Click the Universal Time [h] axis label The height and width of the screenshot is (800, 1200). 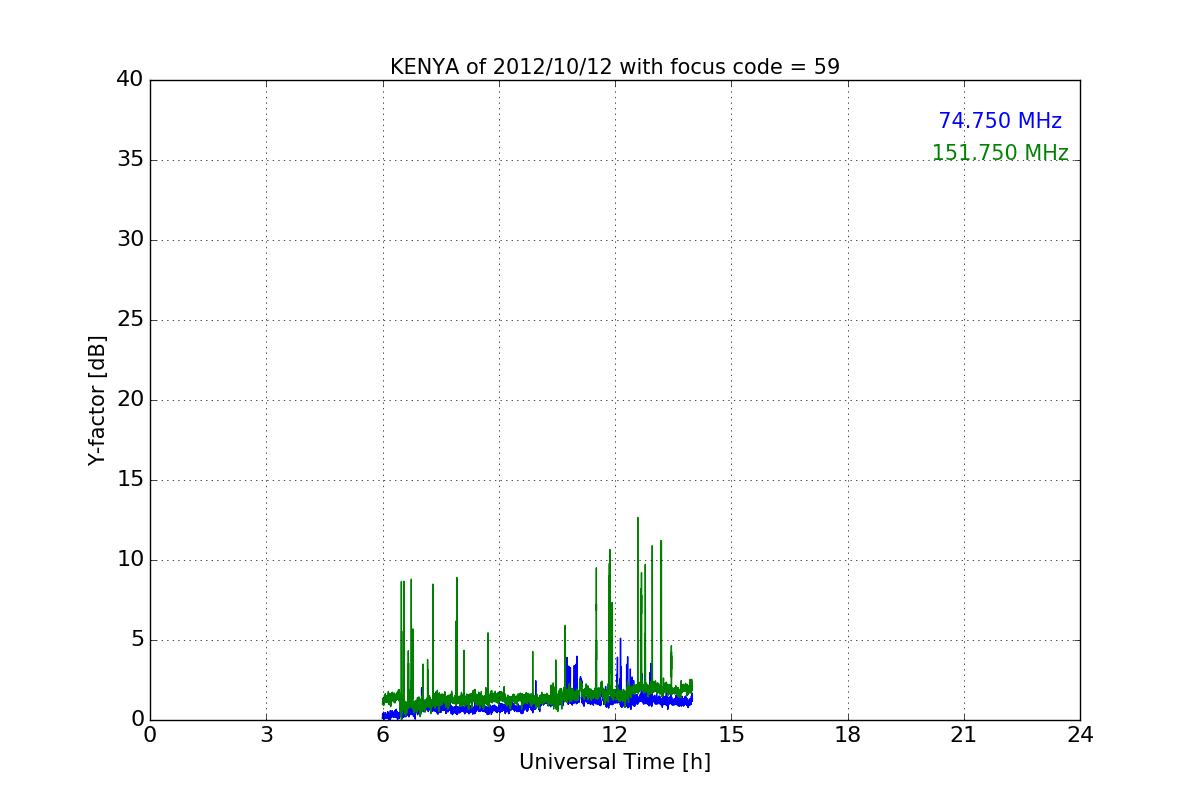point(615,762)
